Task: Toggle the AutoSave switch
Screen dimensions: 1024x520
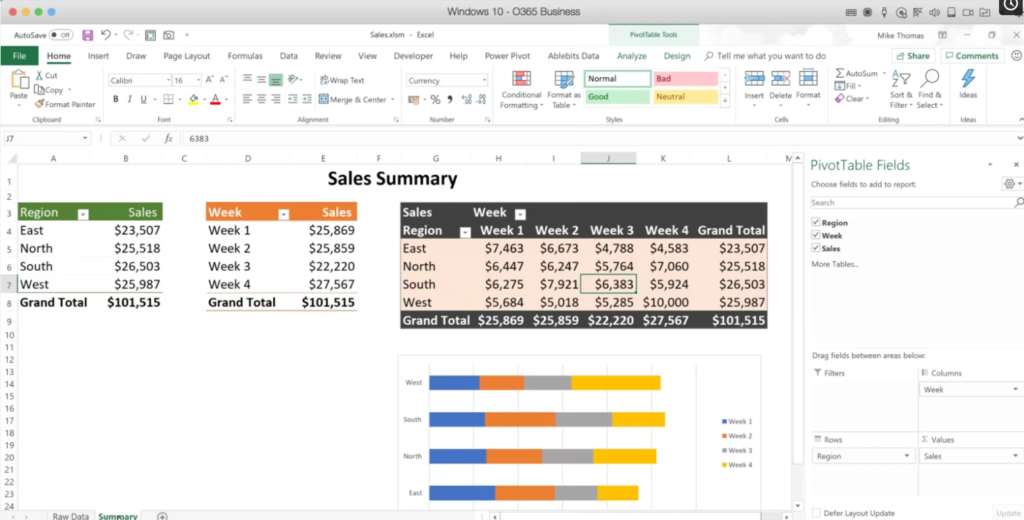Action: 61,35
